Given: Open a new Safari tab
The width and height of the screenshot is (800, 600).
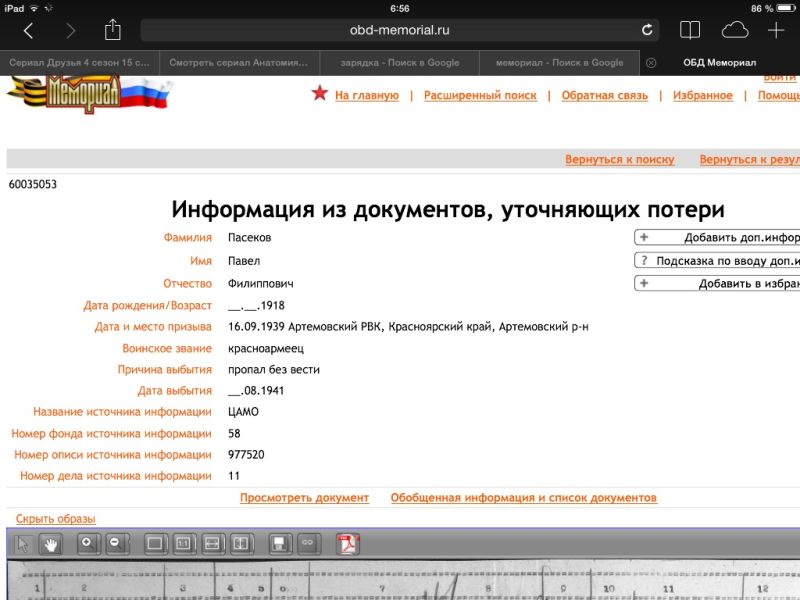Looking at the screenshot, I should (x=776, y=30).
